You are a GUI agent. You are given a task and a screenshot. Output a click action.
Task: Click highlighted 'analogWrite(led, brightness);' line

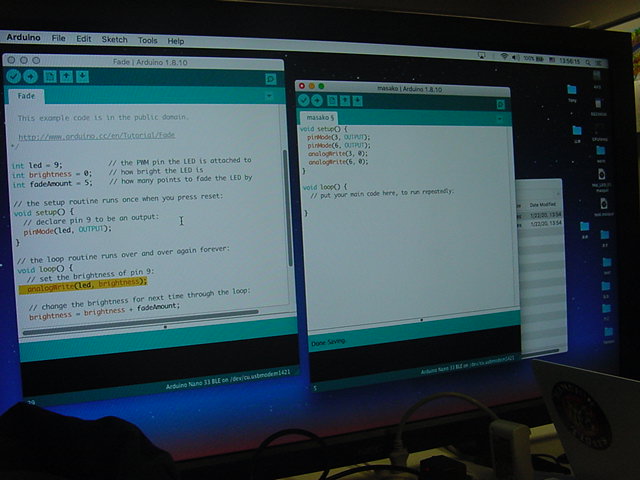click(83, 285)
